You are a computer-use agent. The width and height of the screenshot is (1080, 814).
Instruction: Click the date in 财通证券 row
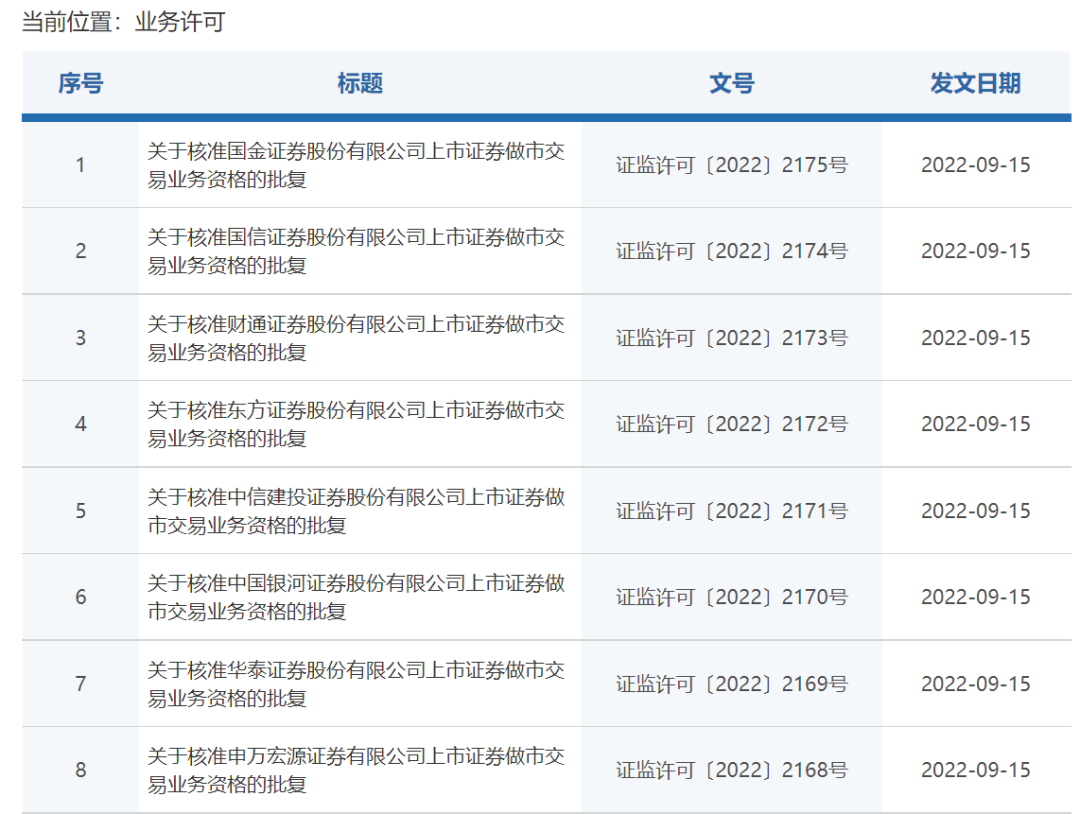point(975,338)
